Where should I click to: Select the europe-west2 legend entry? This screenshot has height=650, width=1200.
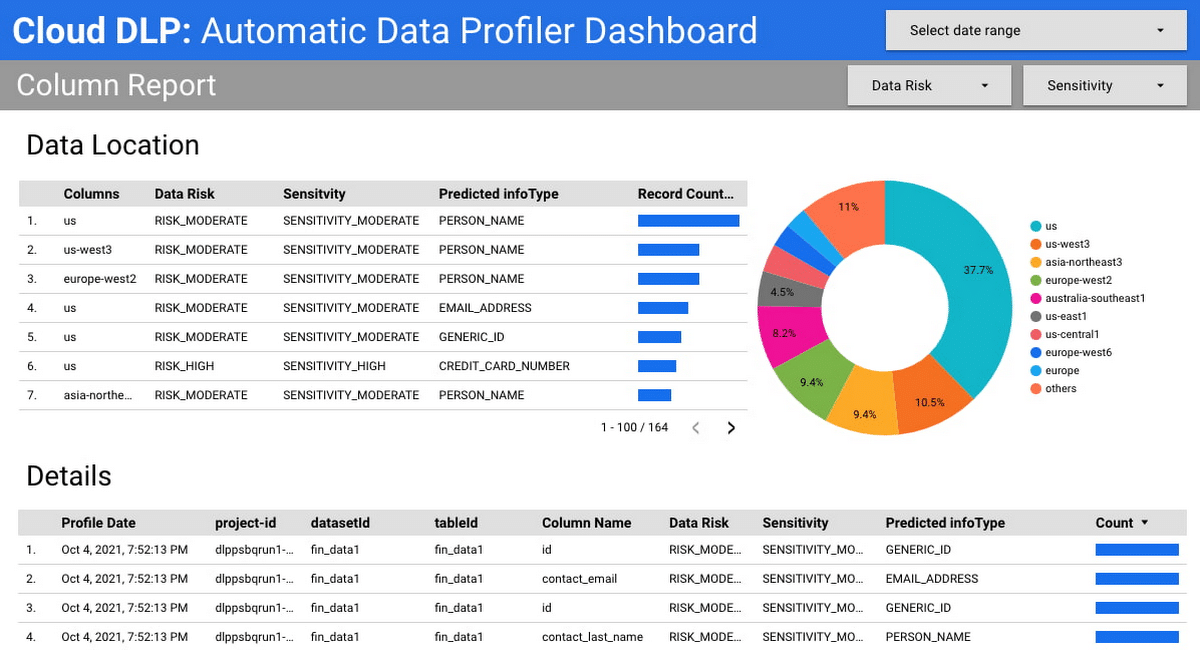point(1071,280)
